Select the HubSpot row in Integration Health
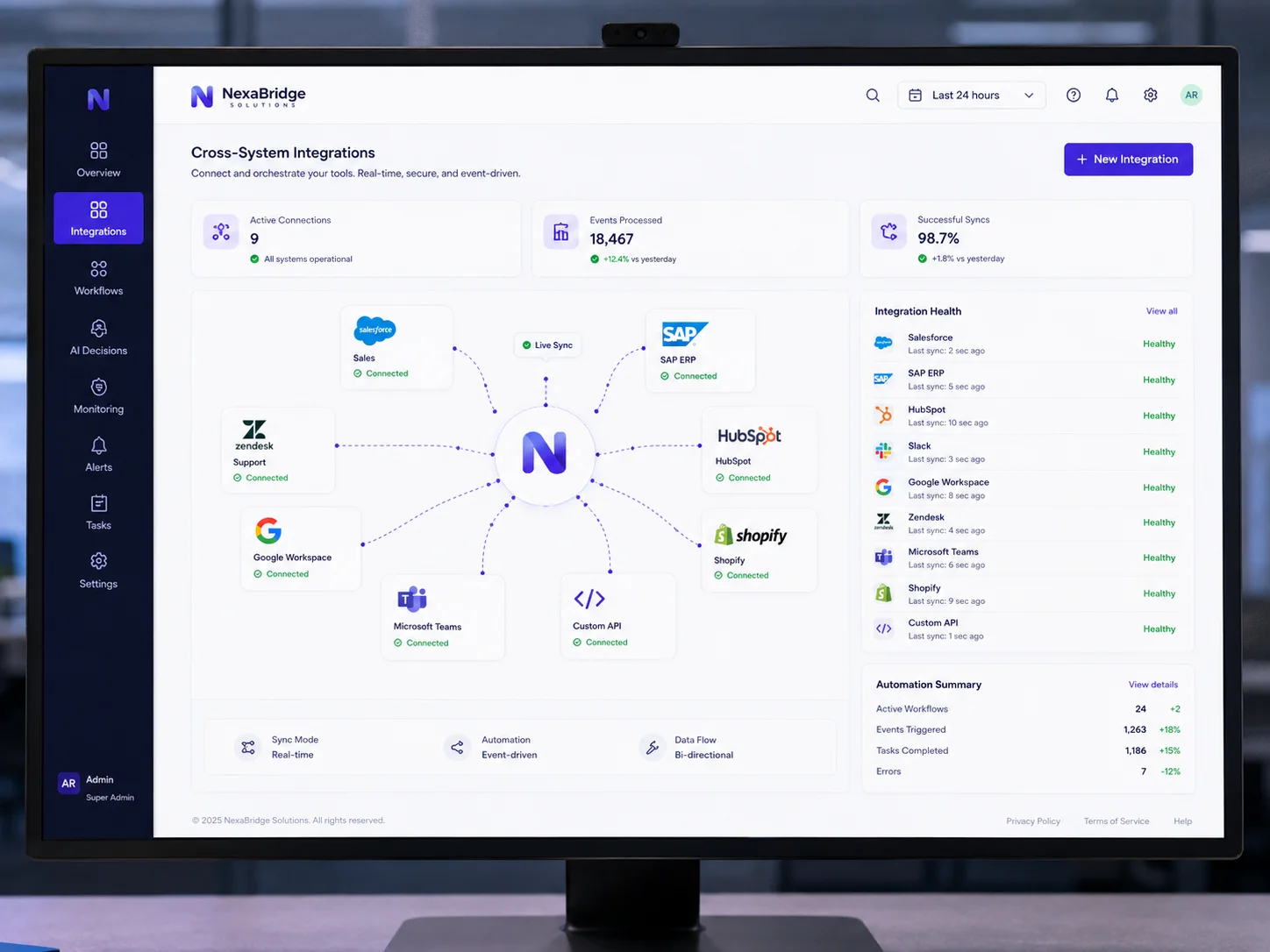 pyautogui.click(x=1026, y=416)
